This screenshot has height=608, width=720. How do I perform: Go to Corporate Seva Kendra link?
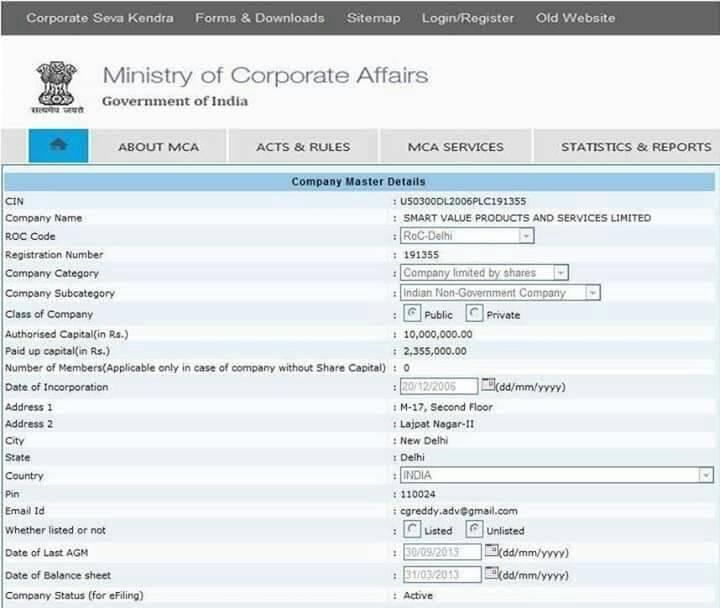pyautogui.click(x=100, y=18)
